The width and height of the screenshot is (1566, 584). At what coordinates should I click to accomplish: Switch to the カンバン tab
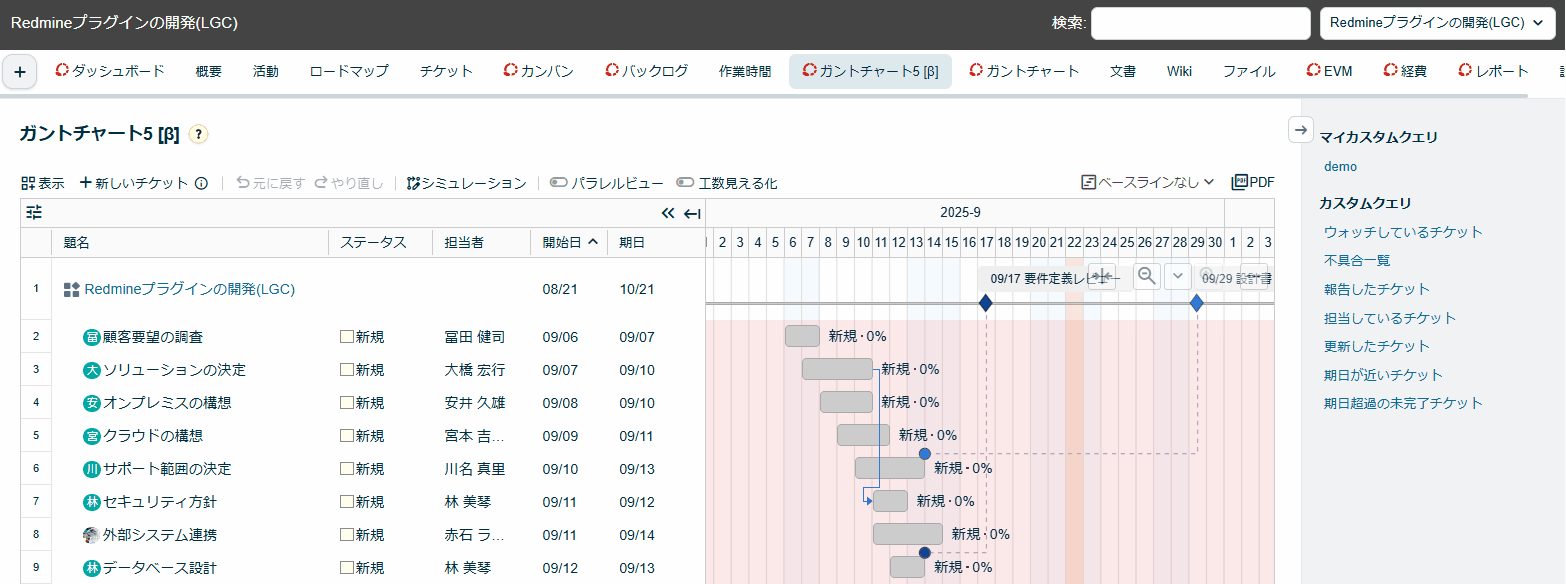(539, 71)
